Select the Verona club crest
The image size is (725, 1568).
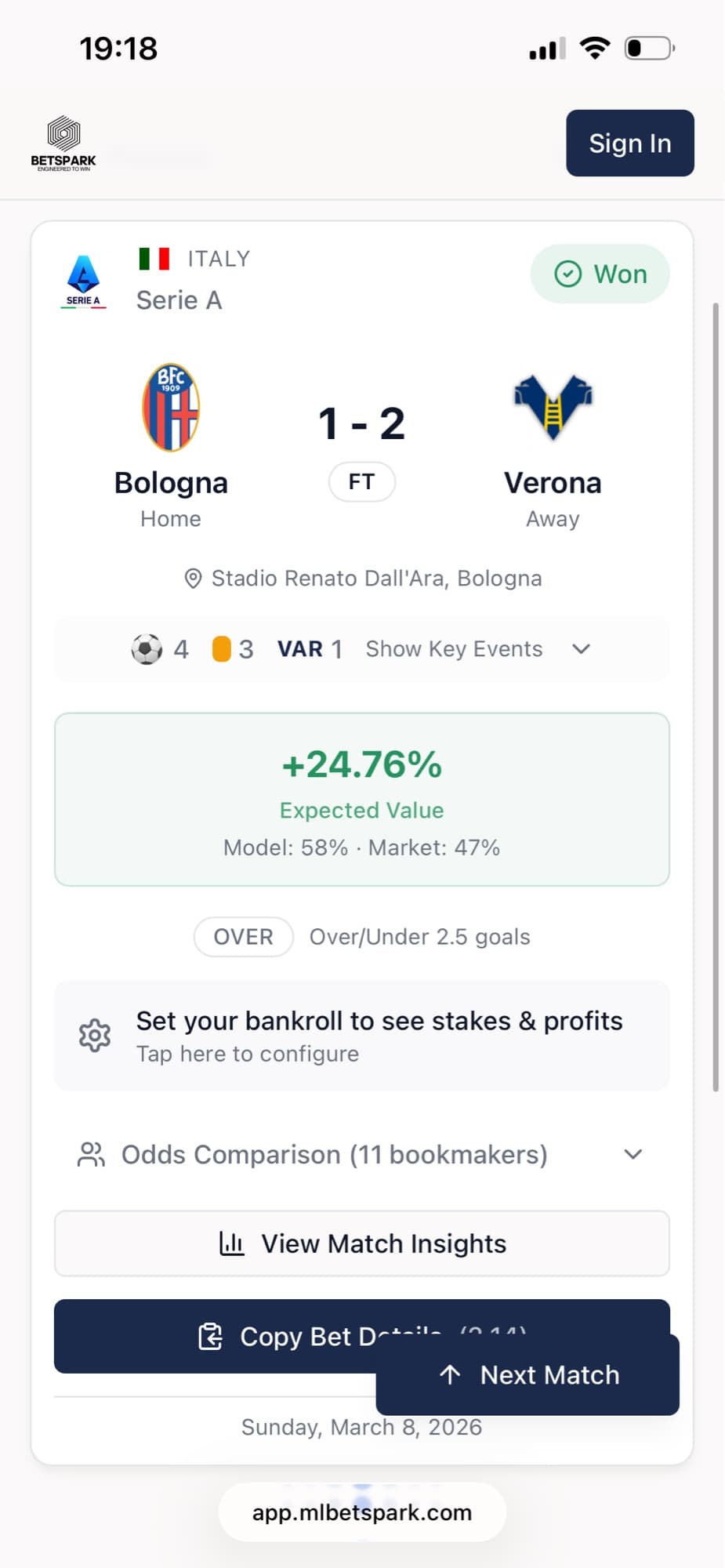(553, 407)
